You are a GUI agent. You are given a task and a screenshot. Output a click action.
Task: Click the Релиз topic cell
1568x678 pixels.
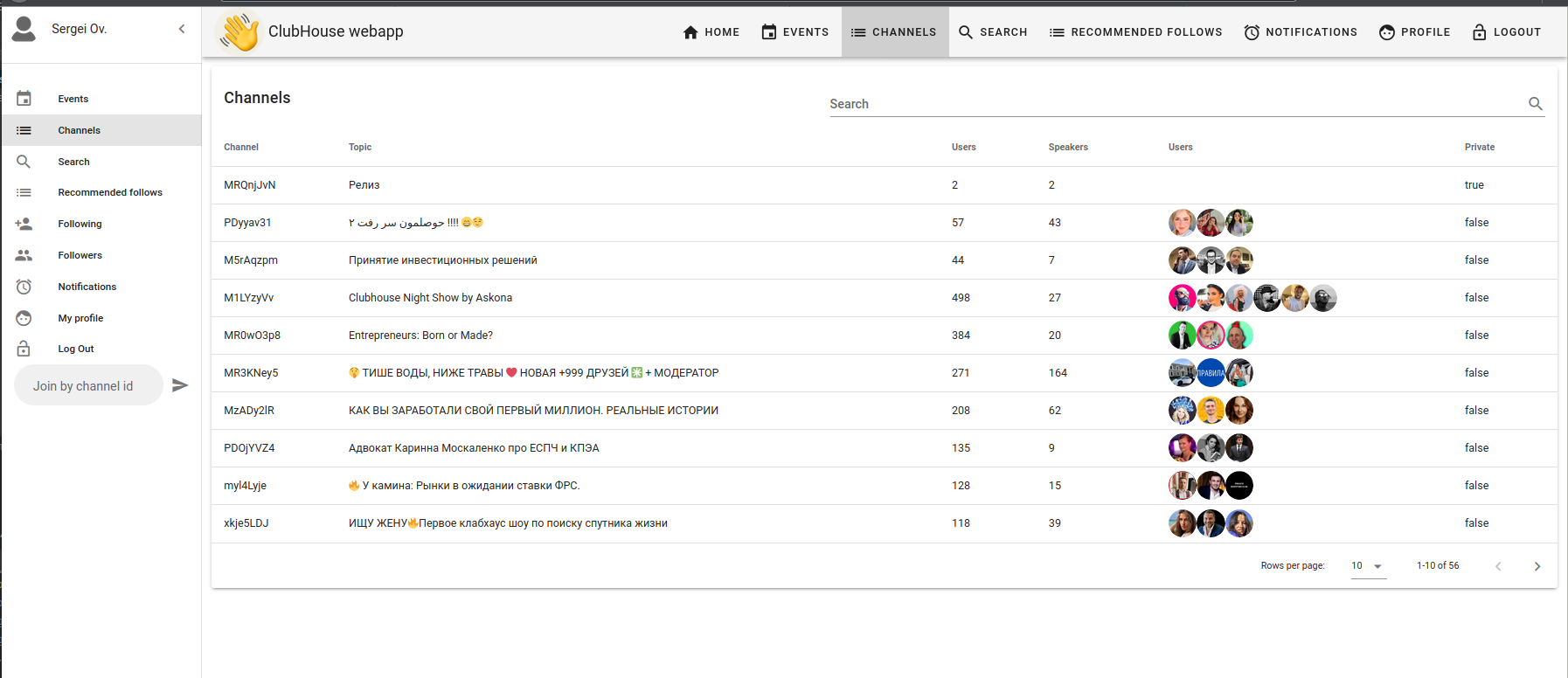click(x=364, y=185)
